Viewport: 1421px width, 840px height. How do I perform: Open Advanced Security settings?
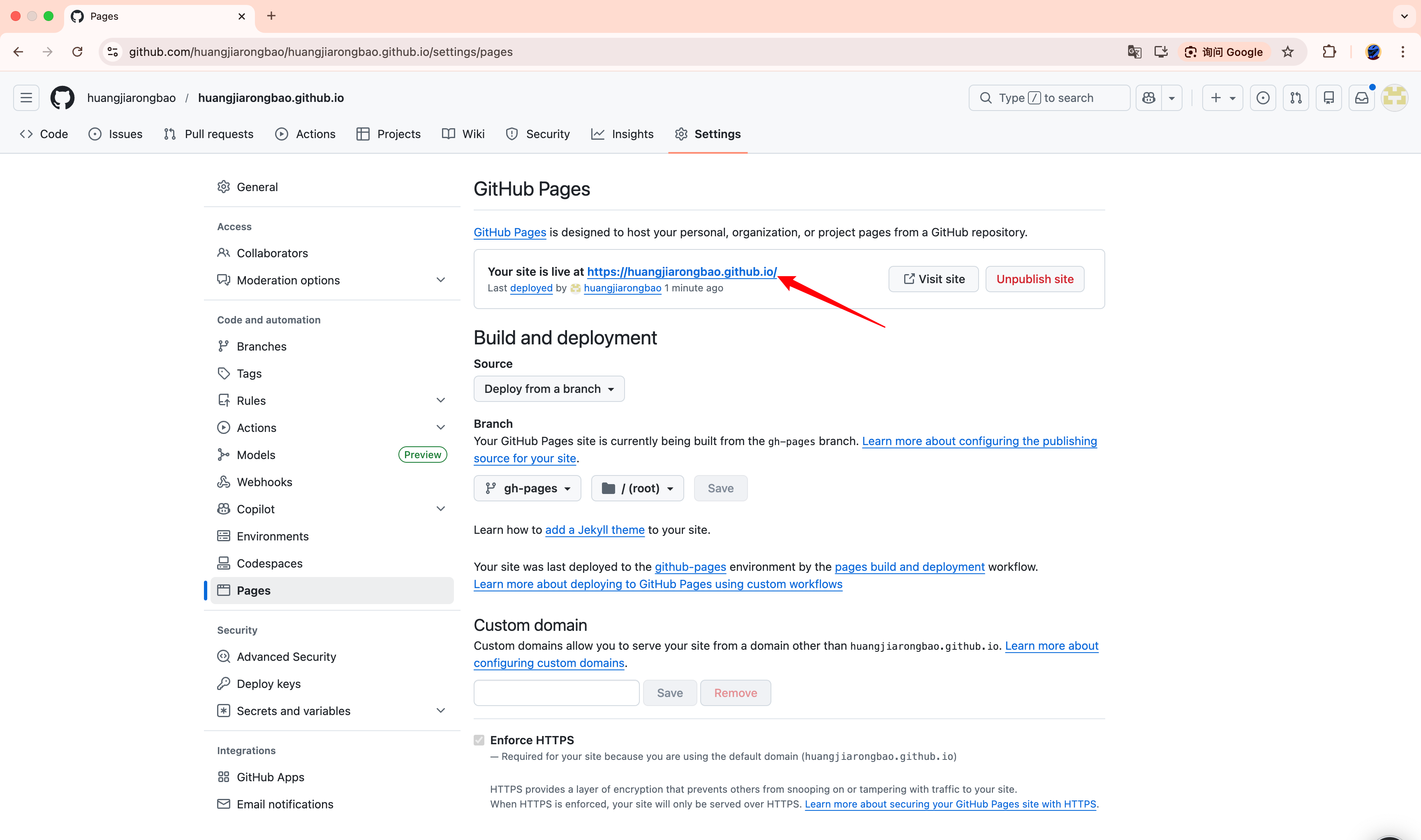pyautogui.click(x=332, y=657)
